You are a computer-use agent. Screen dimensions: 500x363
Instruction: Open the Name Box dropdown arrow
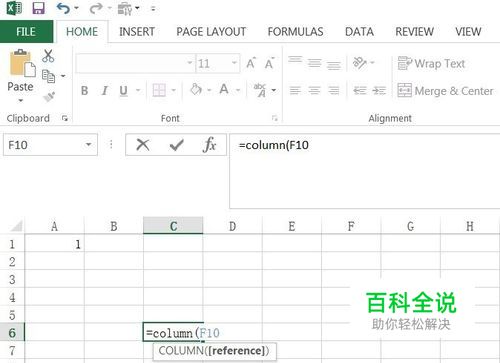click(x=88, y=145)
